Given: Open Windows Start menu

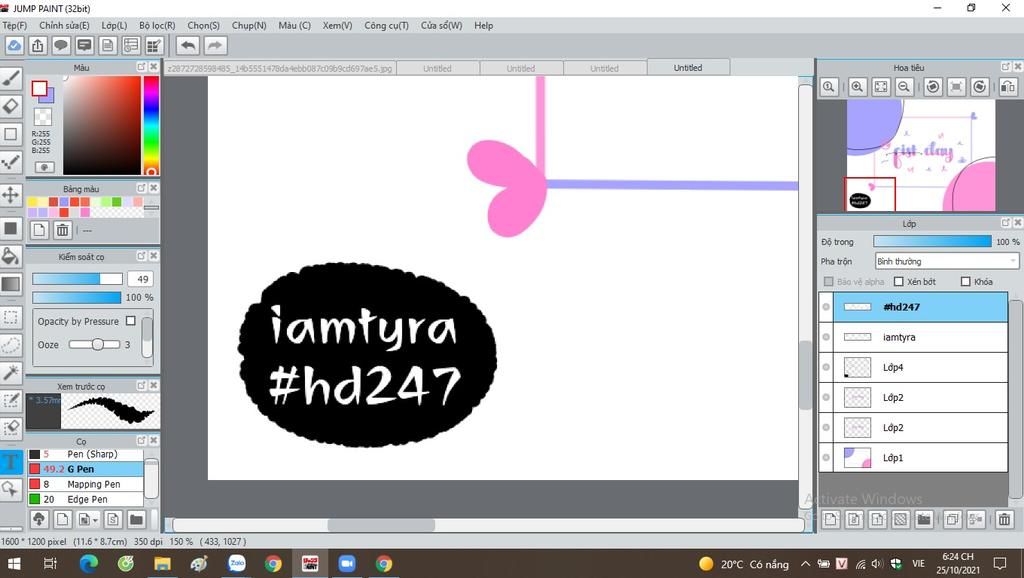Looking at the screenshot, I should click(x=13, y=564).
